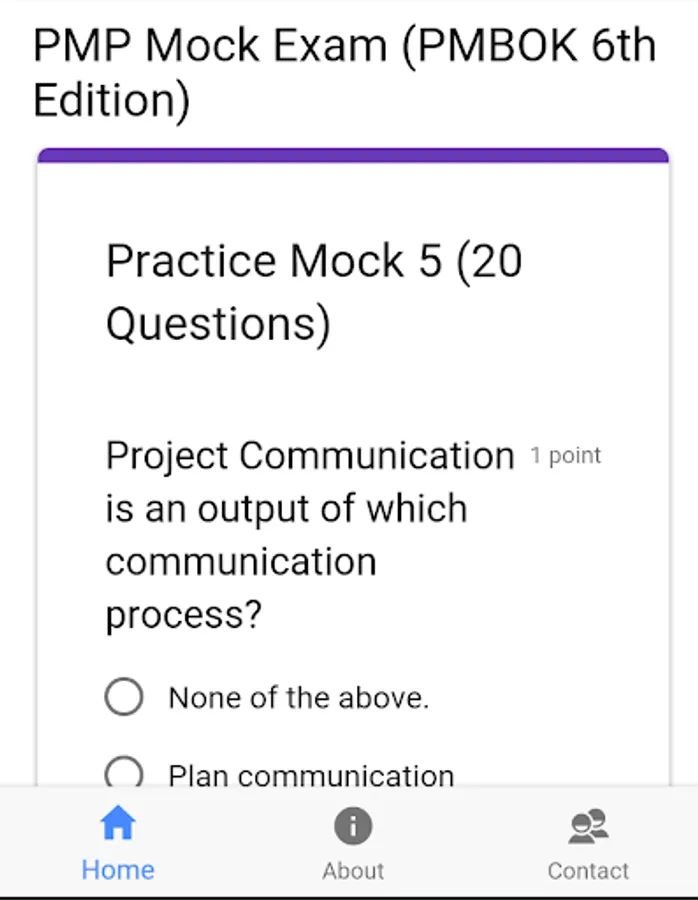Click the 'Project Communication' question text
The height and width of the screenshot is (900, 698).
pyautogui.click(x=310, y=456)
